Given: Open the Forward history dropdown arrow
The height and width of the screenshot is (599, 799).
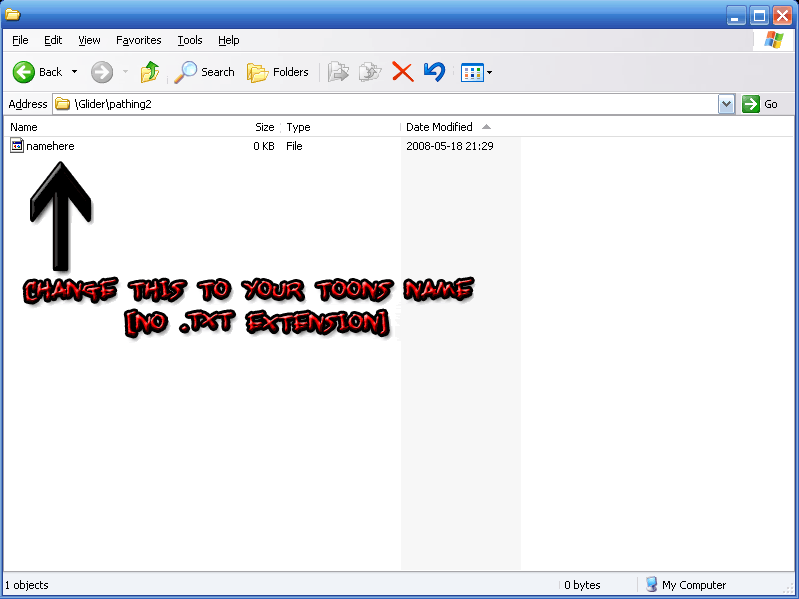Looking at the screenshot, I should (x=125, y=72).
